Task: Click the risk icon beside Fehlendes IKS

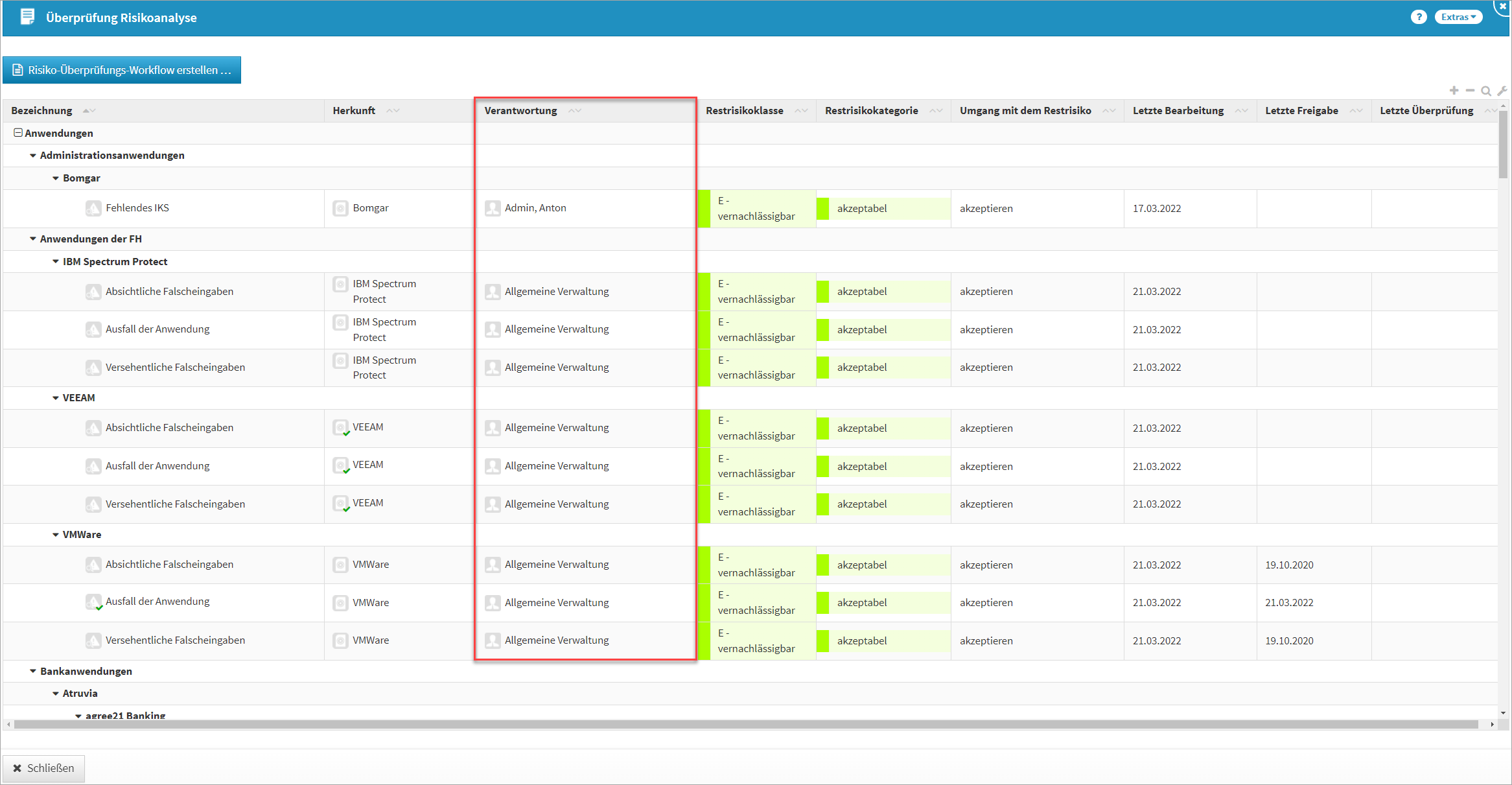Action: pos(93,208)
